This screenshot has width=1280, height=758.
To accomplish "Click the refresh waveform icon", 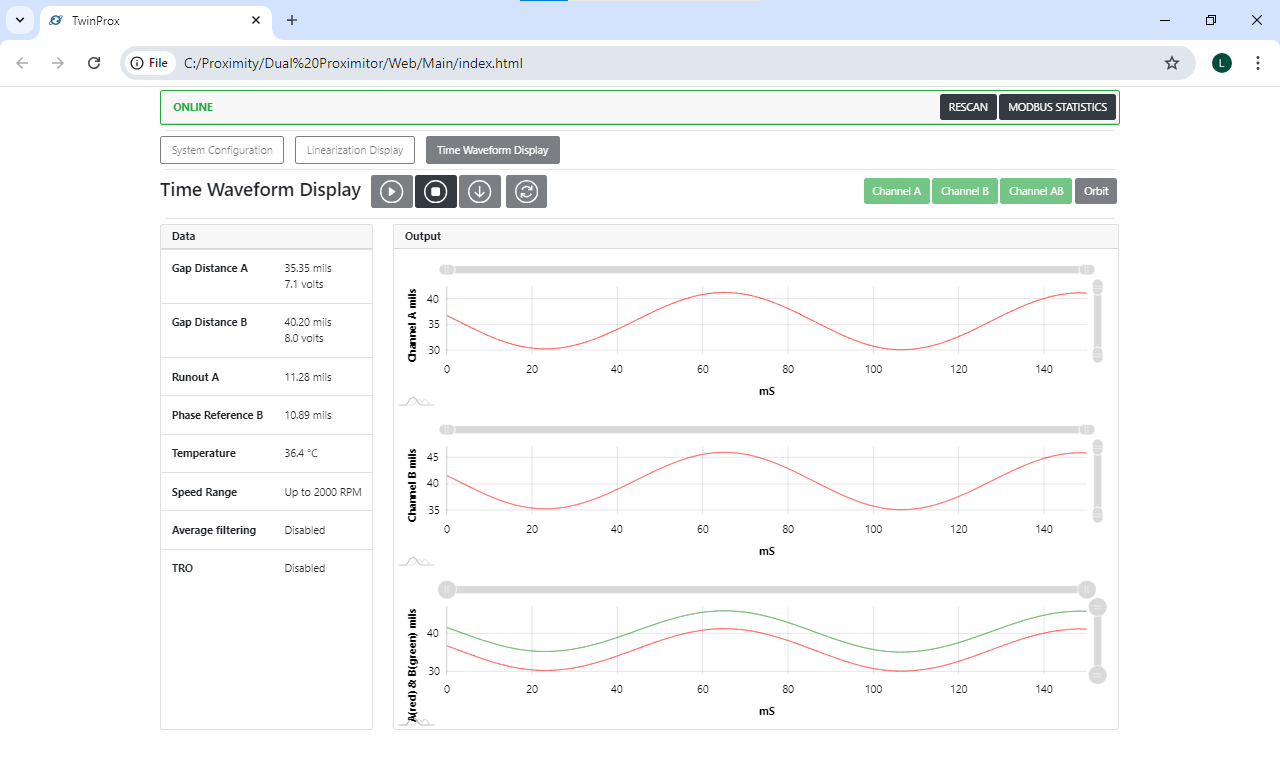I will 526,191.
